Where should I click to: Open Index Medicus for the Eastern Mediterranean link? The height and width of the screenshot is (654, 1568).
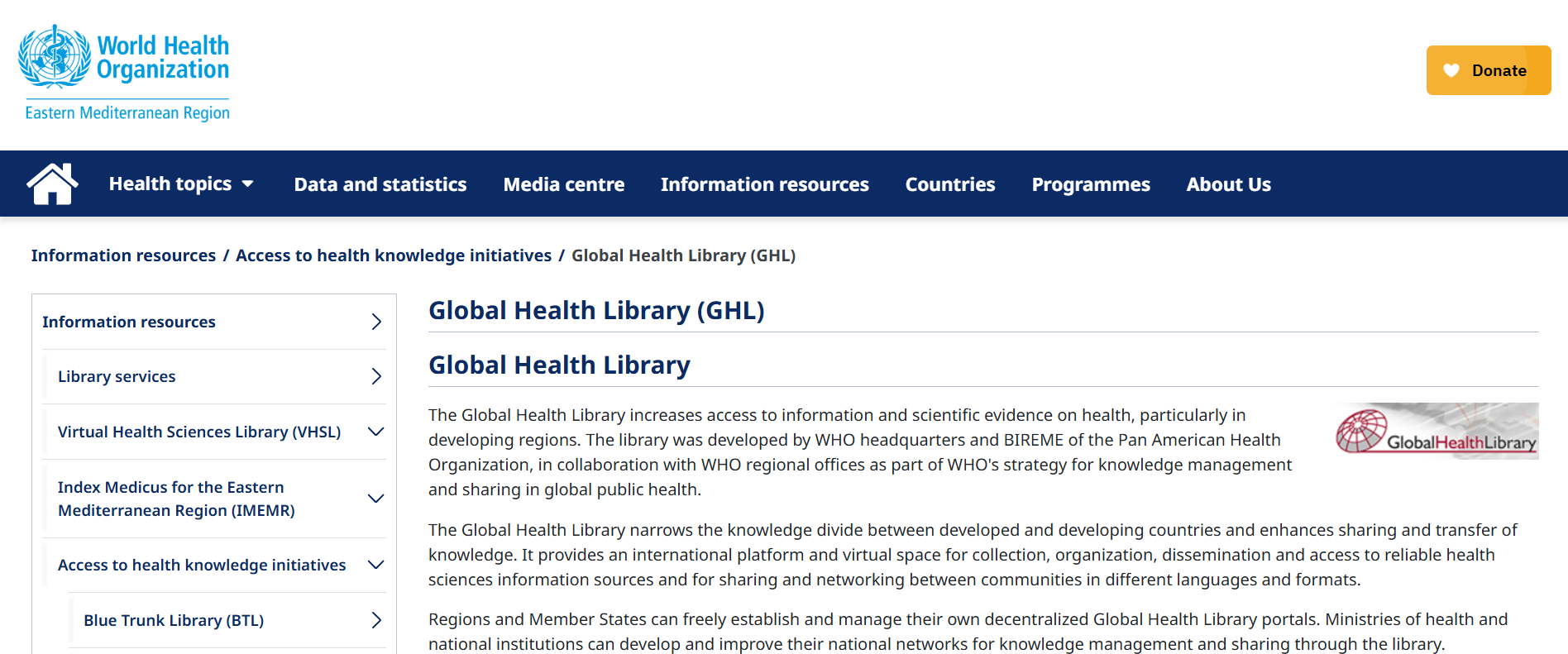click(176, 499)
